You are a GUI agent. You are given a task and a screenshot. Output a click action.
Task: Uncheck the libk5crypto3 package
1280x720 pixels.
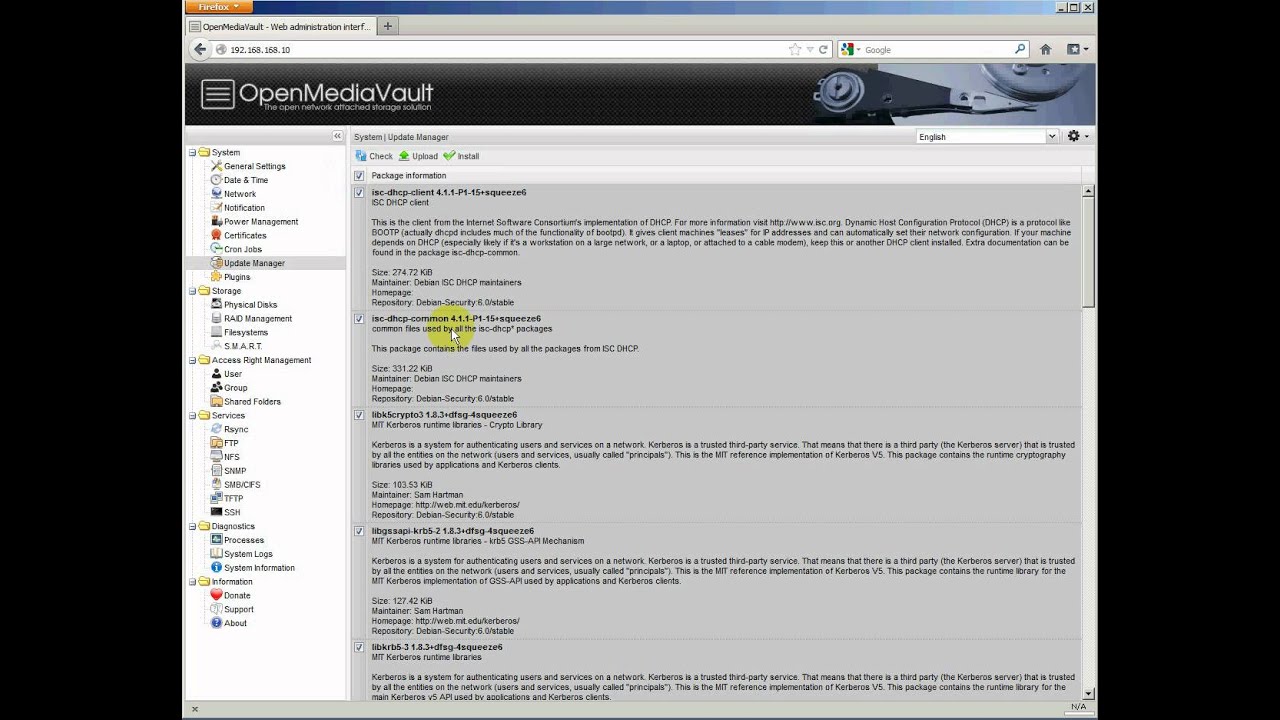tap(359, 415)
